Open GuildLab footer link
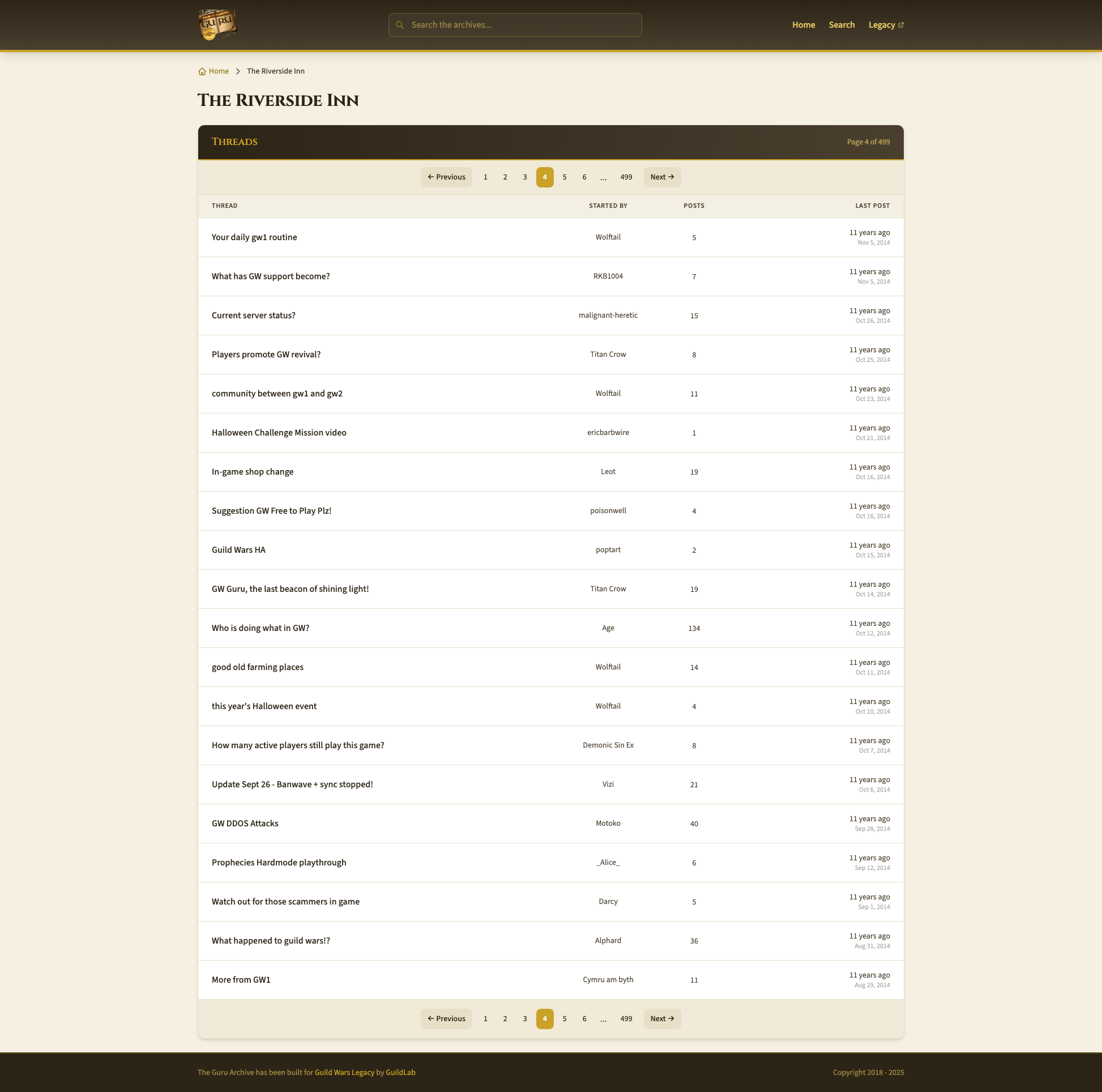Image resolution: width=1102 pixels, height=1092 pixels. (400, 1073)
